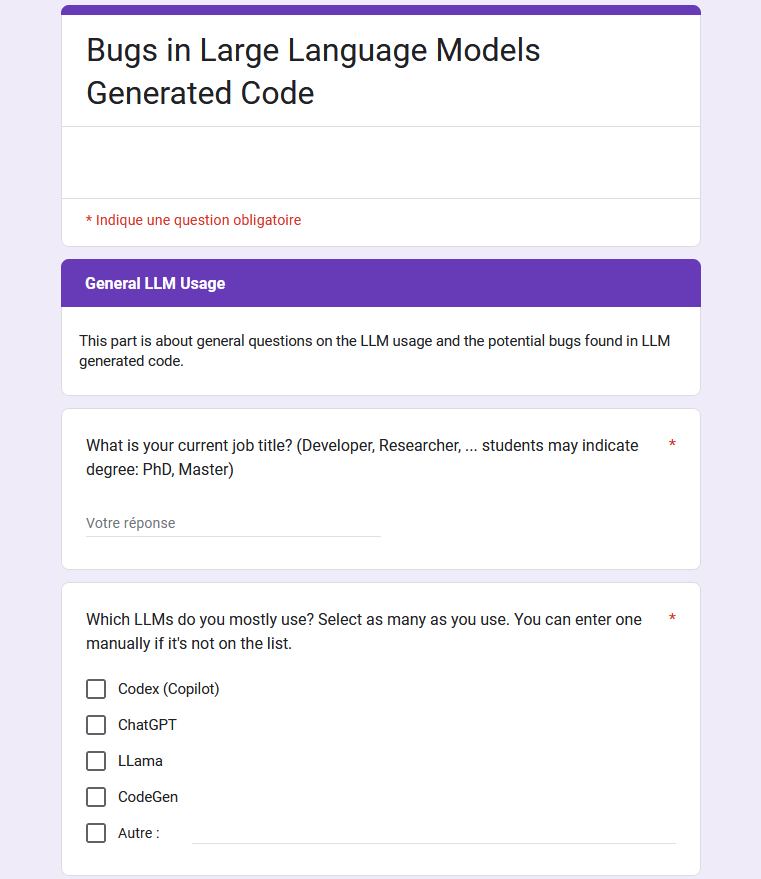
Task: Click the 'General LLM Usage' section header
Action: point(155,284)
